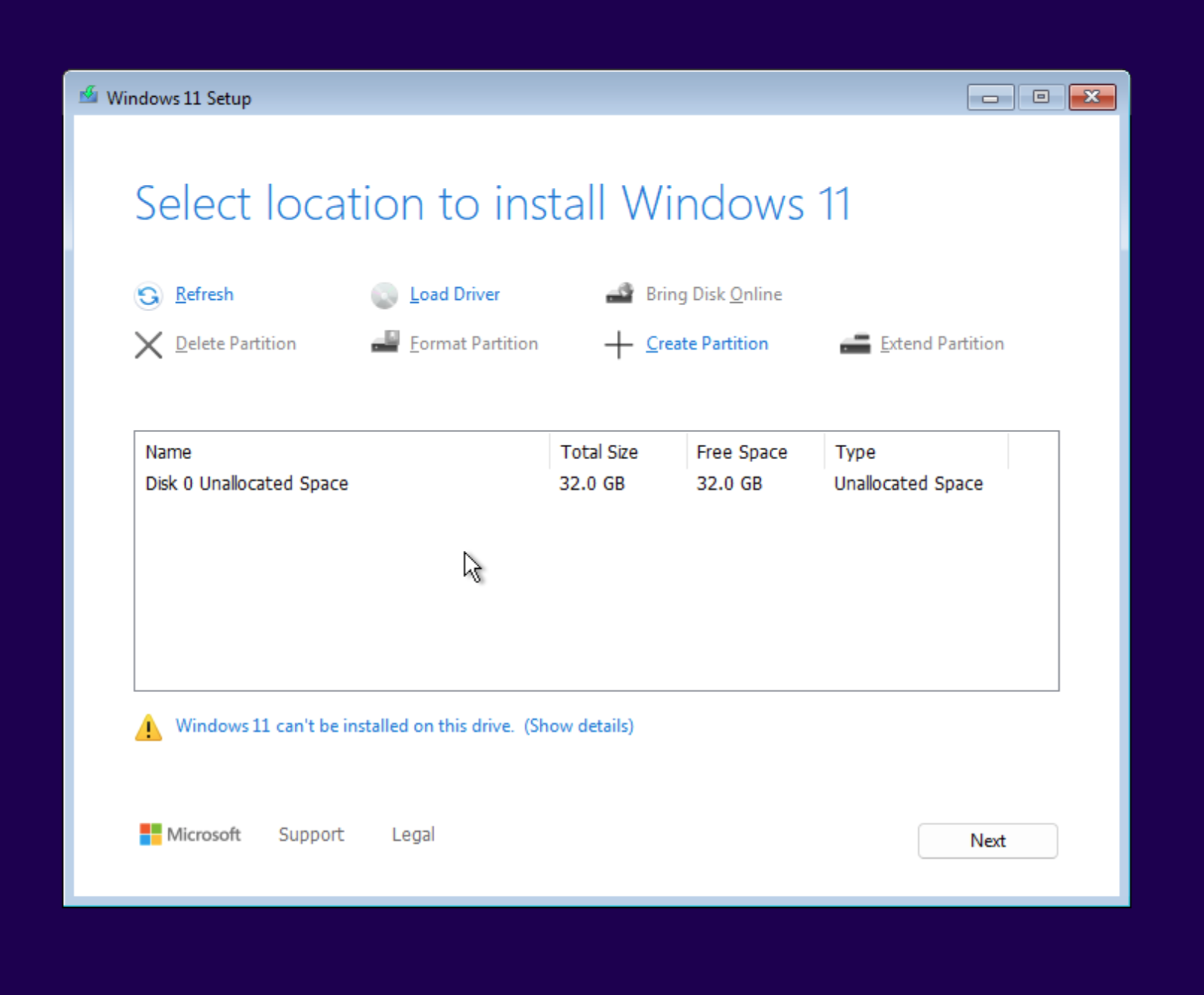This screenshot has width=1204, height=995.
Task: Open the Show details link
Action: tap(579, 726)
